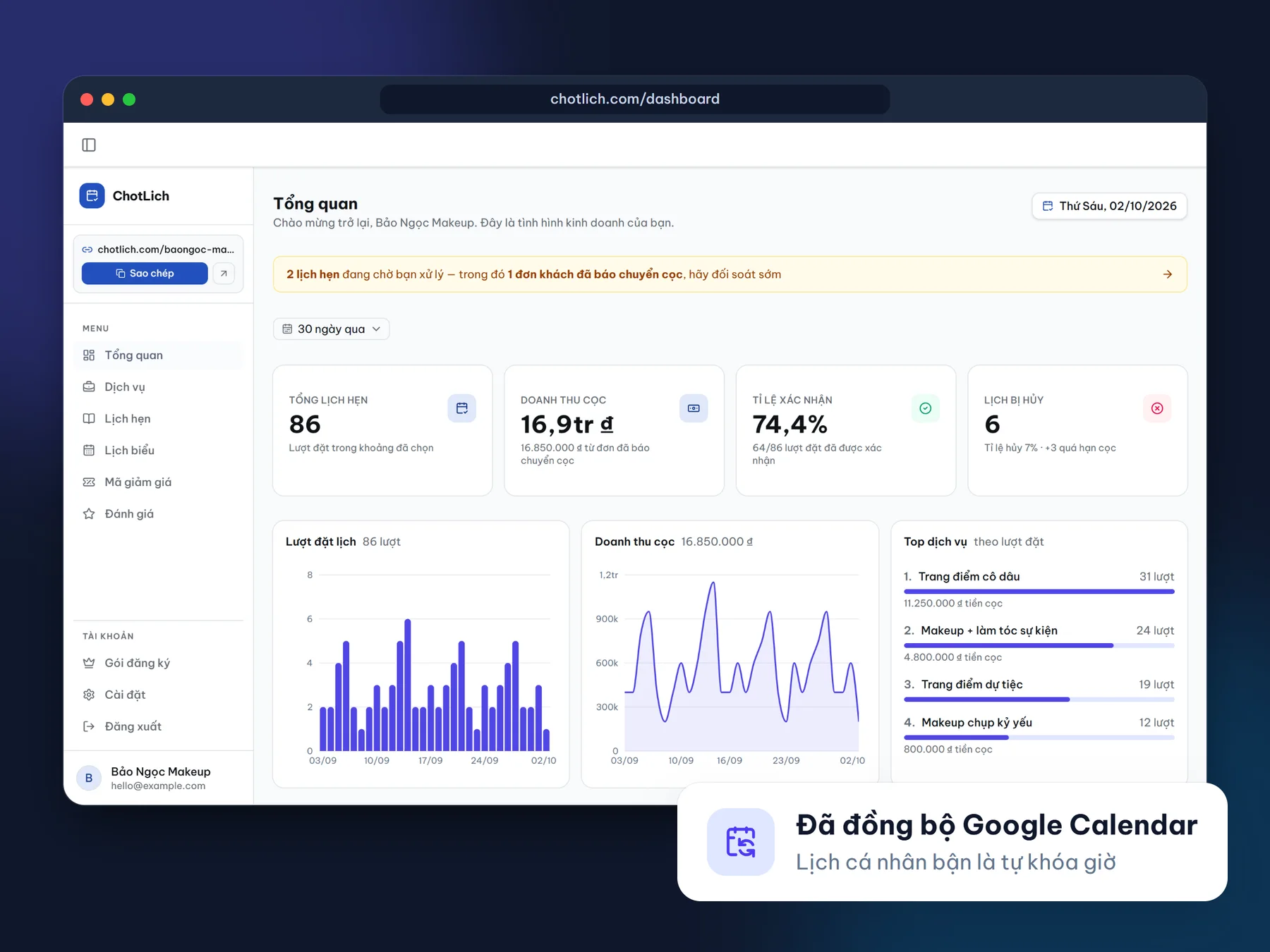Click the calendar icon in Tổng lịch hẹn card

pyautogui.click(x=462, y=408)
